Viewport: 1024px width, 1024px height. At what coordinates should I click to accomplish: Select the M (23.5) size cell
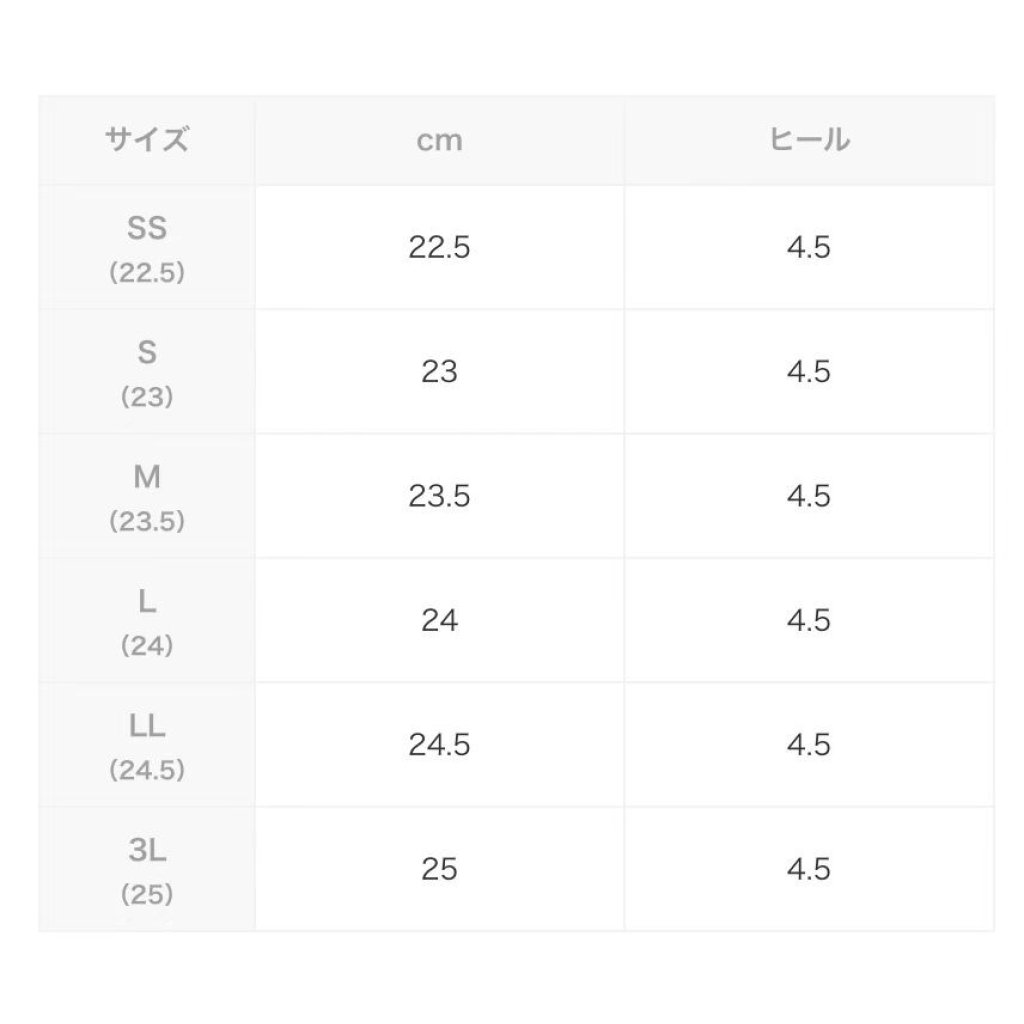point(147,497)
